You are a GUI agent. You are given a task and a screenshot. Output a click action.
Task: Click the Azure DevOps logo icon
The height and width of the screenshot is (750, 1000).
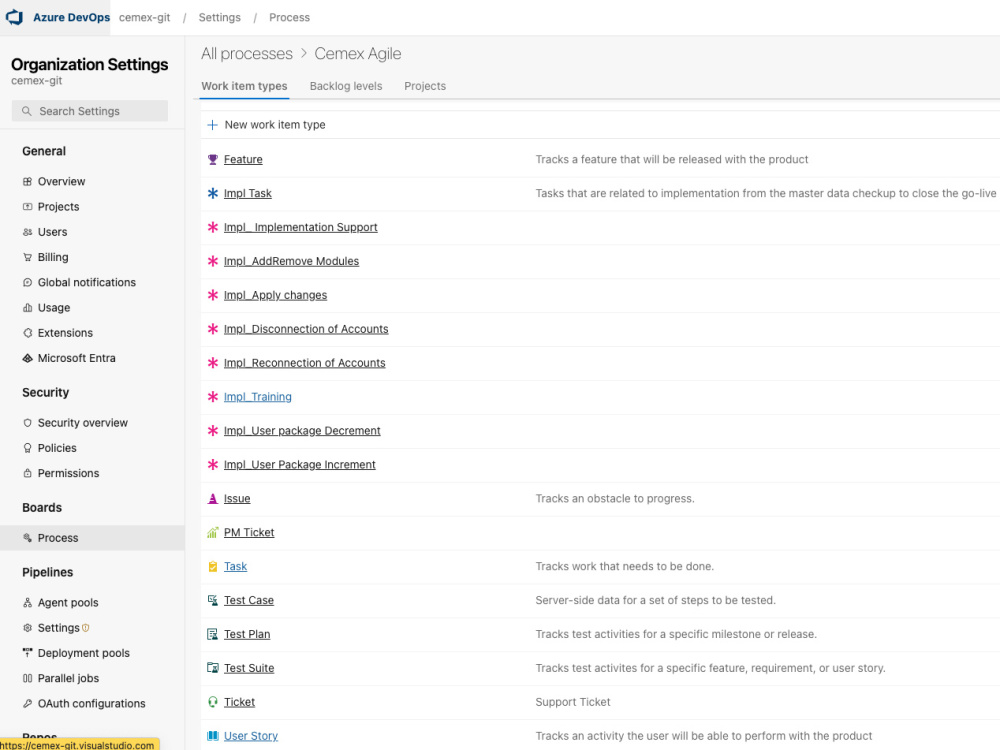point(14,17)
